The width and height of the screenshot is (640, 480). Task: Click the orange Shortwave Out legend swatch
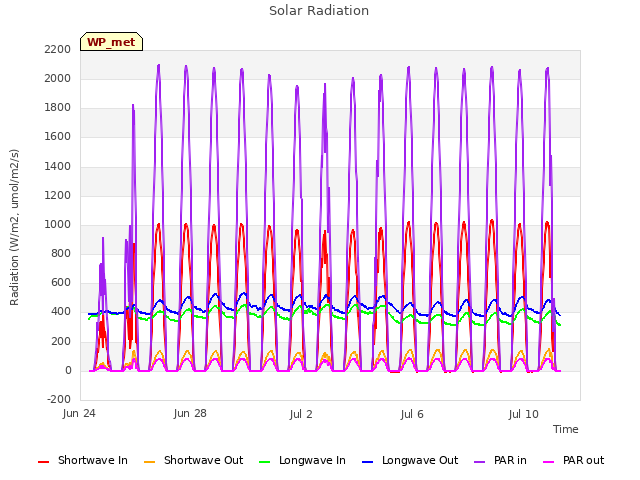pyautogui.click(x=149, y=462)
